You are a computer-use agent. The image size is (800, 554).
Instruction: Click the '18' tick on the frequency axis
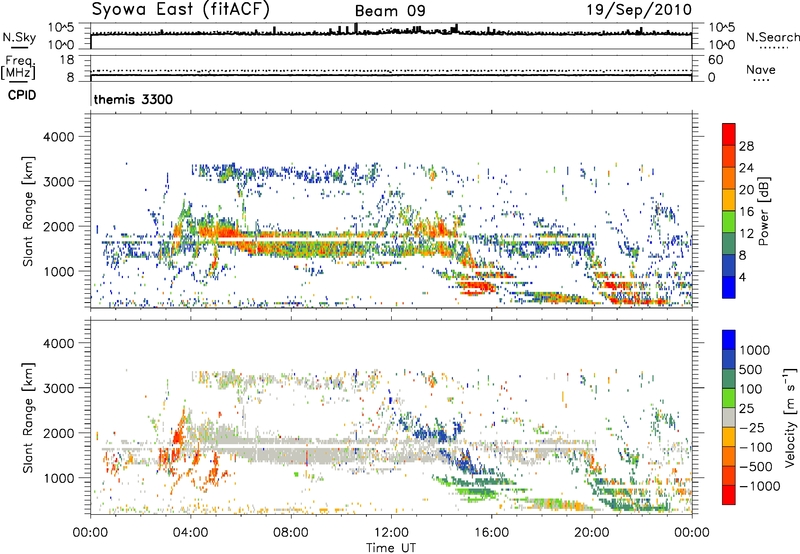(66, 60)
